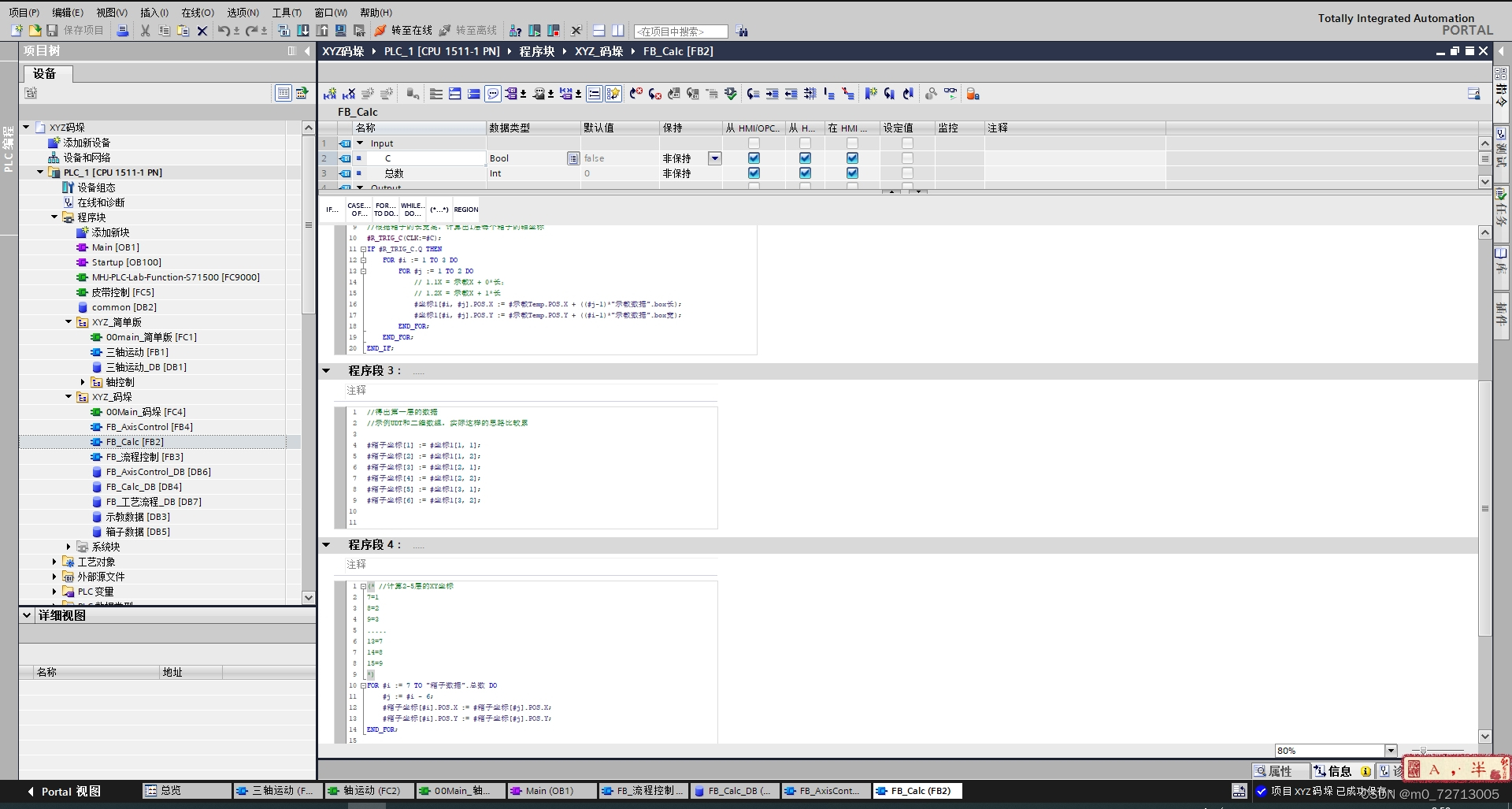Check 设定值 box for variable C
Screen dimensions: 1512x809
(x=907, y=158)
